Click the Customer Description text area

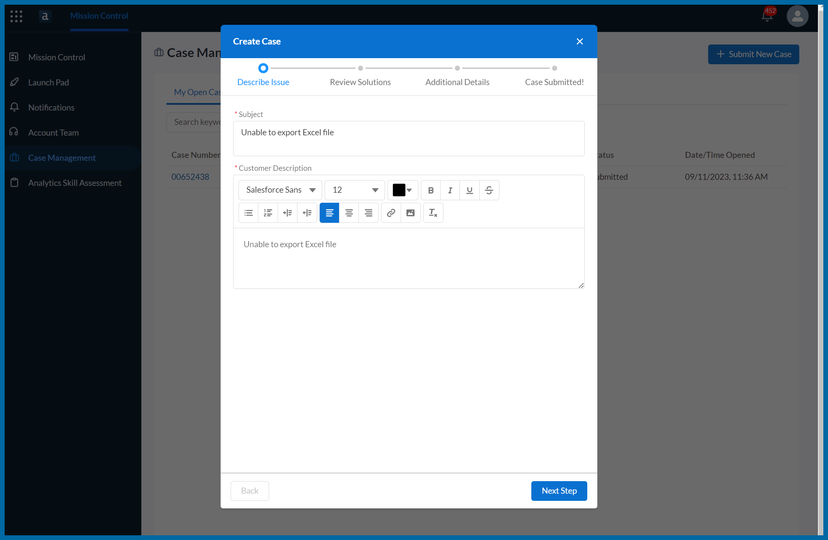[x=409, y=258]
